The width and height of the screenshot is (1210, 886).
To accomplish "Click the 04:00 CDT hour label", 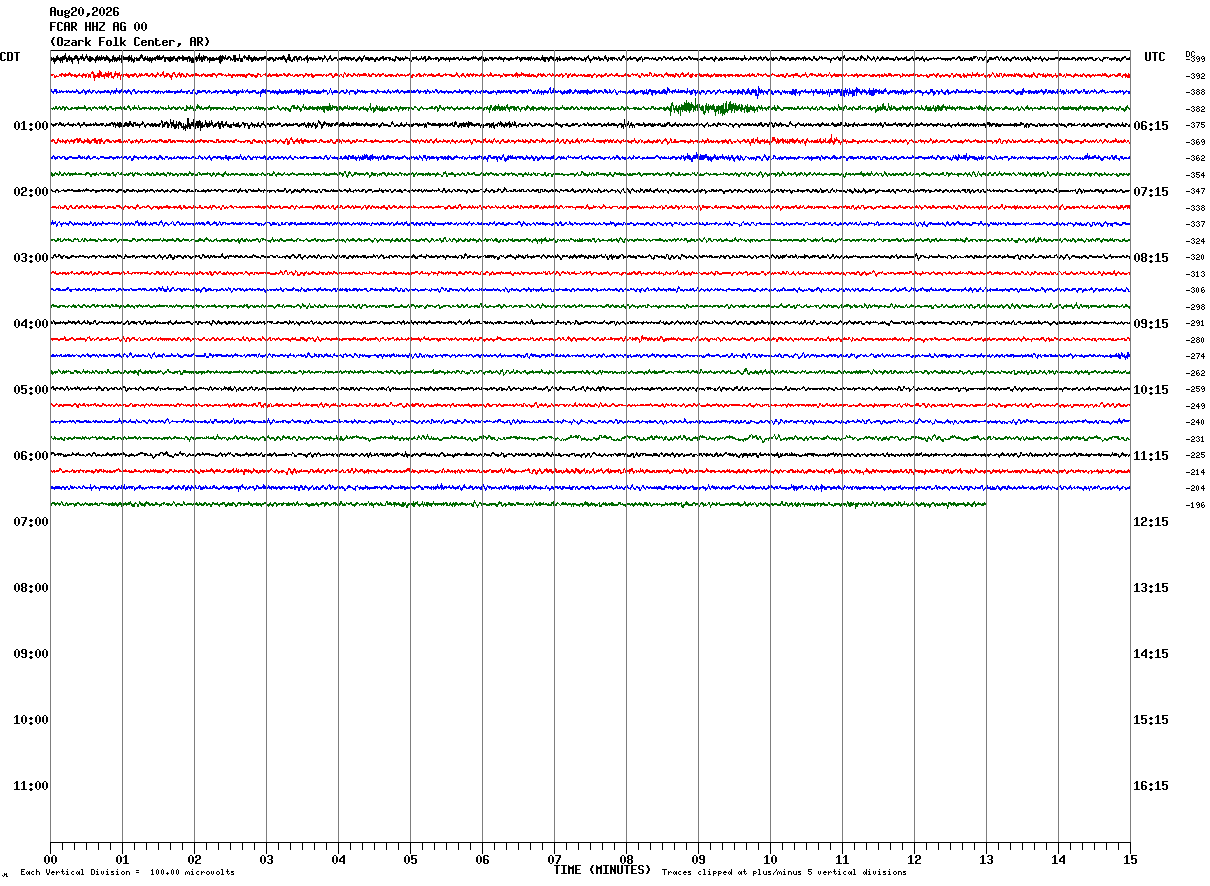I will pos(31,324).
